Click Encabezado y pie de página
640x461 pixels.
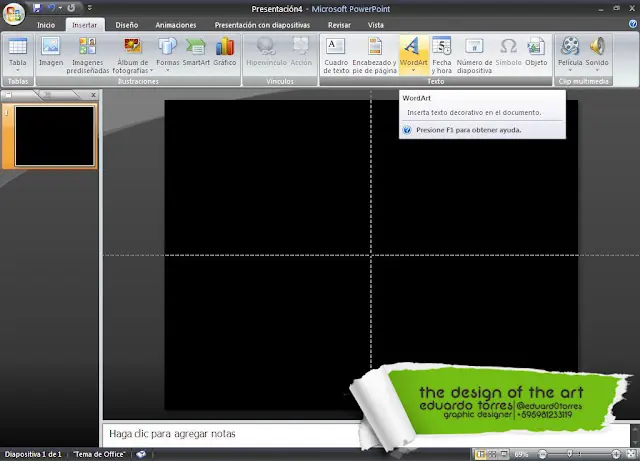pyautogui.click(x=375, y=52)
